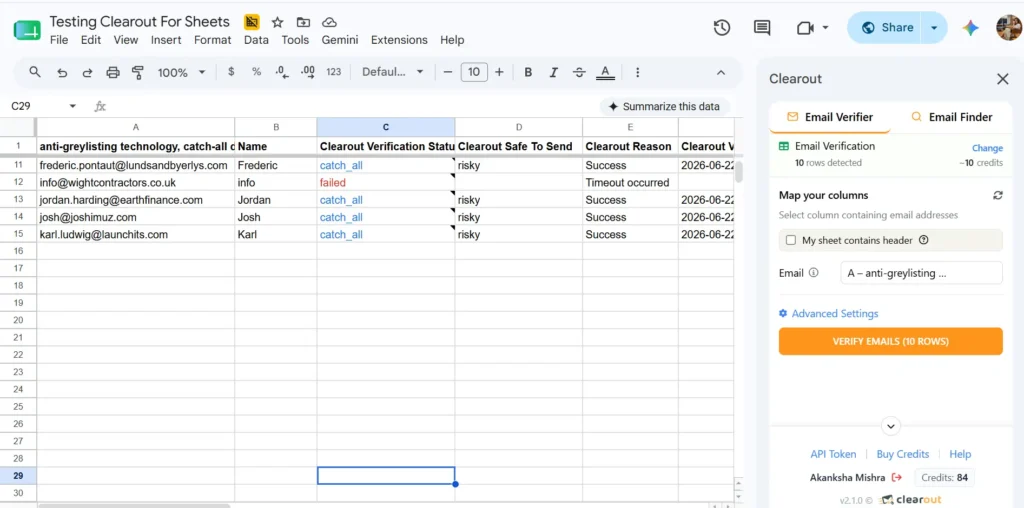
Task: Click the Share button
Action: coord(886,27)
